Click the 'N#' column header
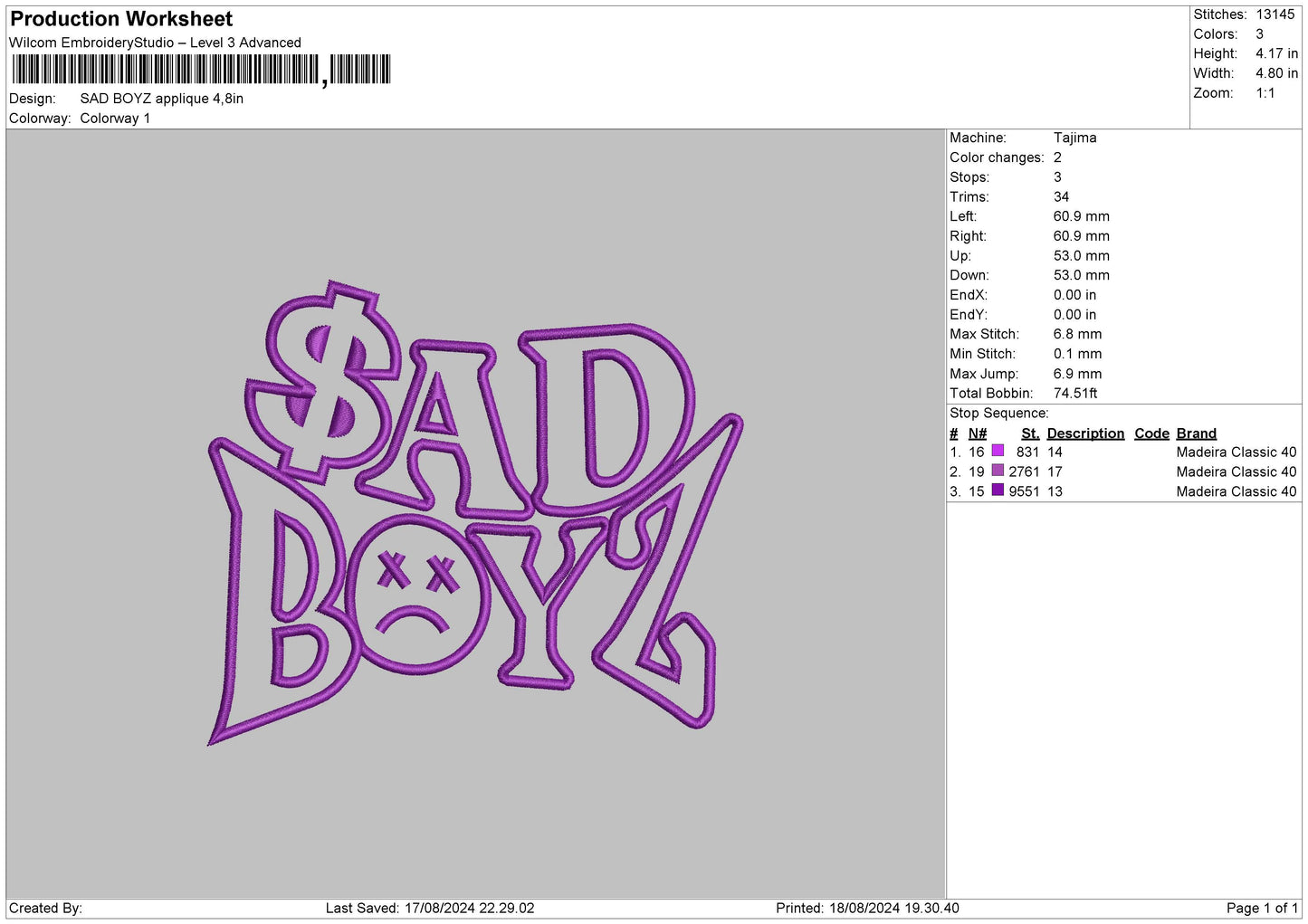Screen dimensions: 1308x924 point(978,433)
